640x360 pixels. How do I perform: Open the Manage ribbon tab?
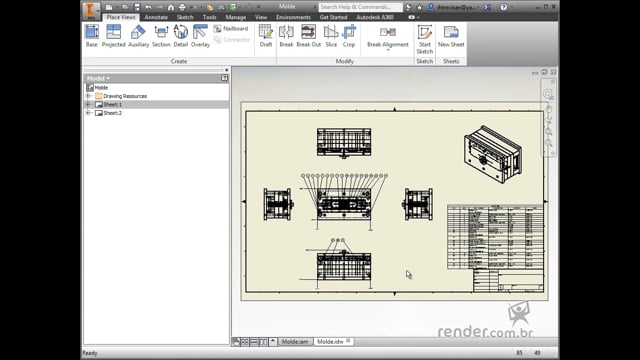236,17
